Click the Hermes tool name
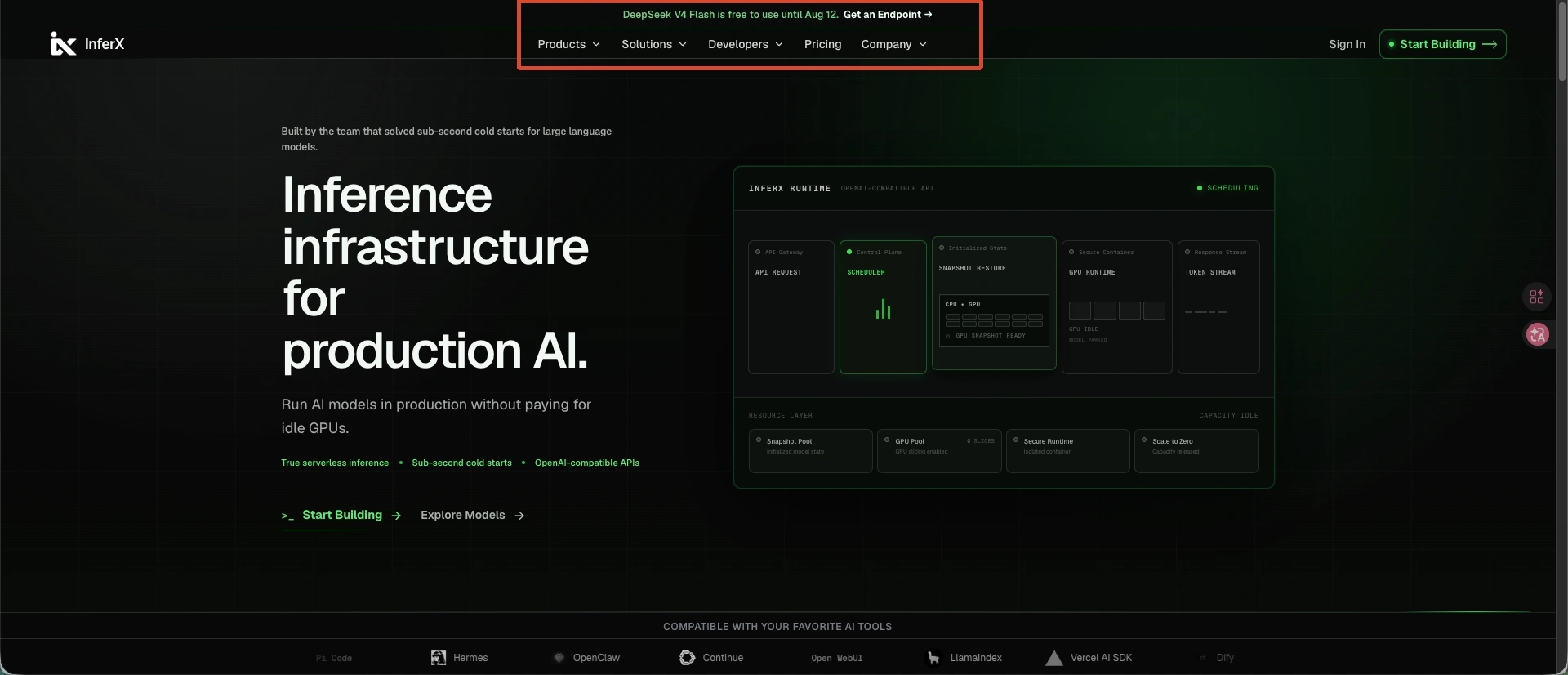 470,658
